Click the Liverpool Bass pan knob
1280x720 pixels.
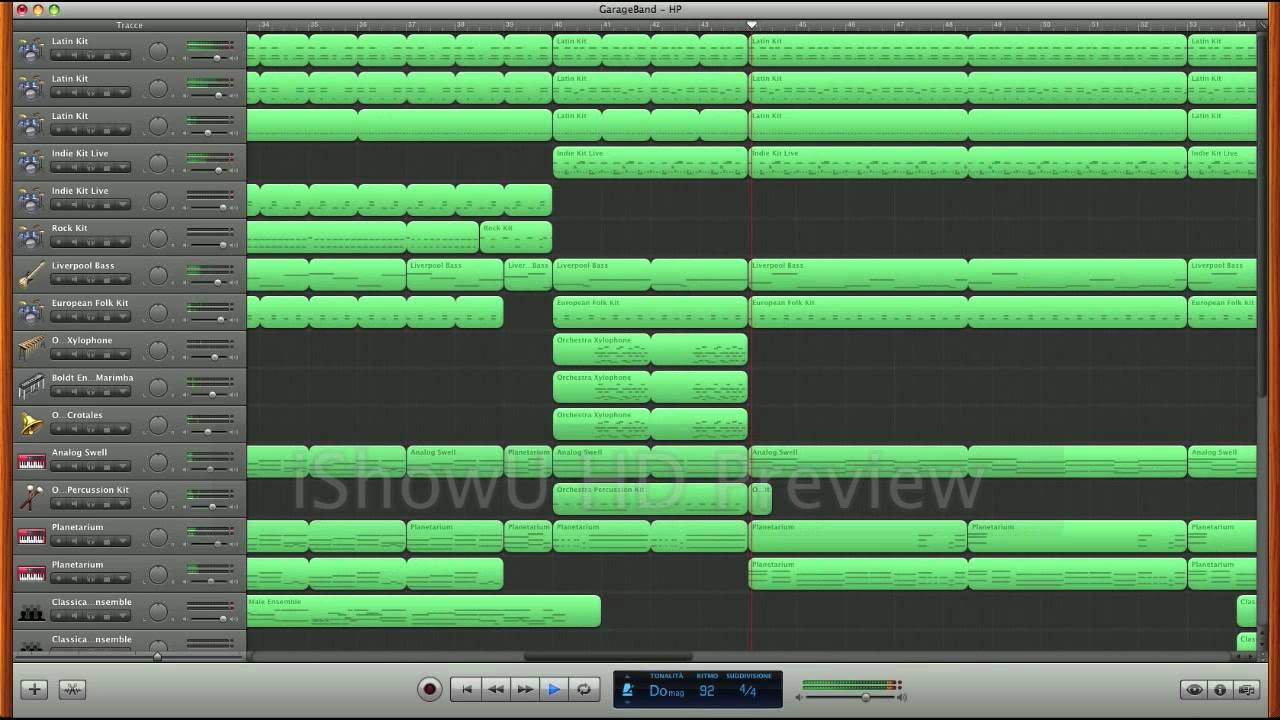pyautogui.click(x=158, y=276)
